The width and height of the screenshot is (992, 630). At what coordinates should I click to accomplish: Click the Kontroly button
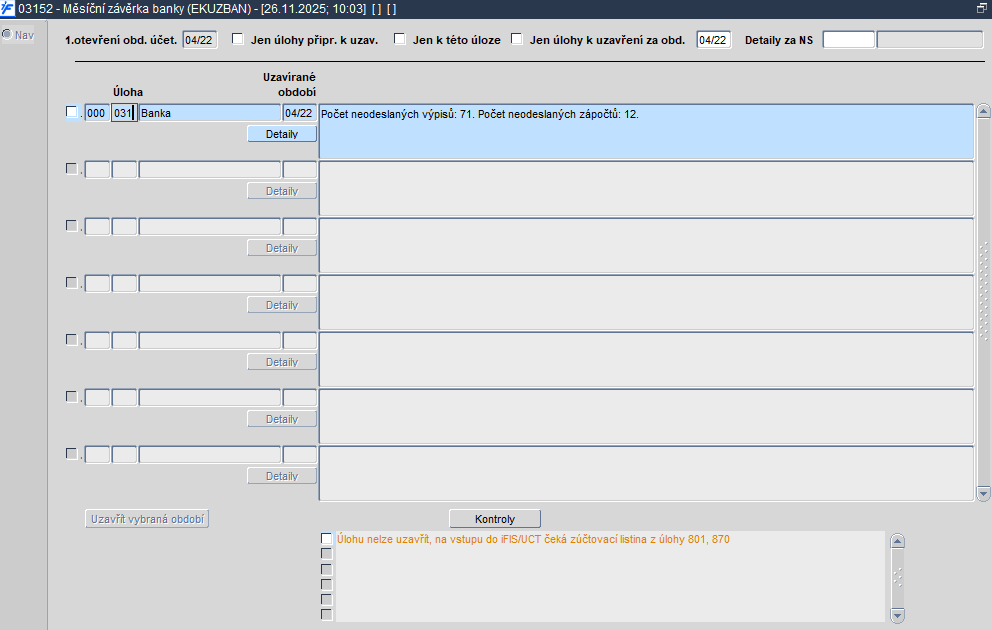[495, 519]
